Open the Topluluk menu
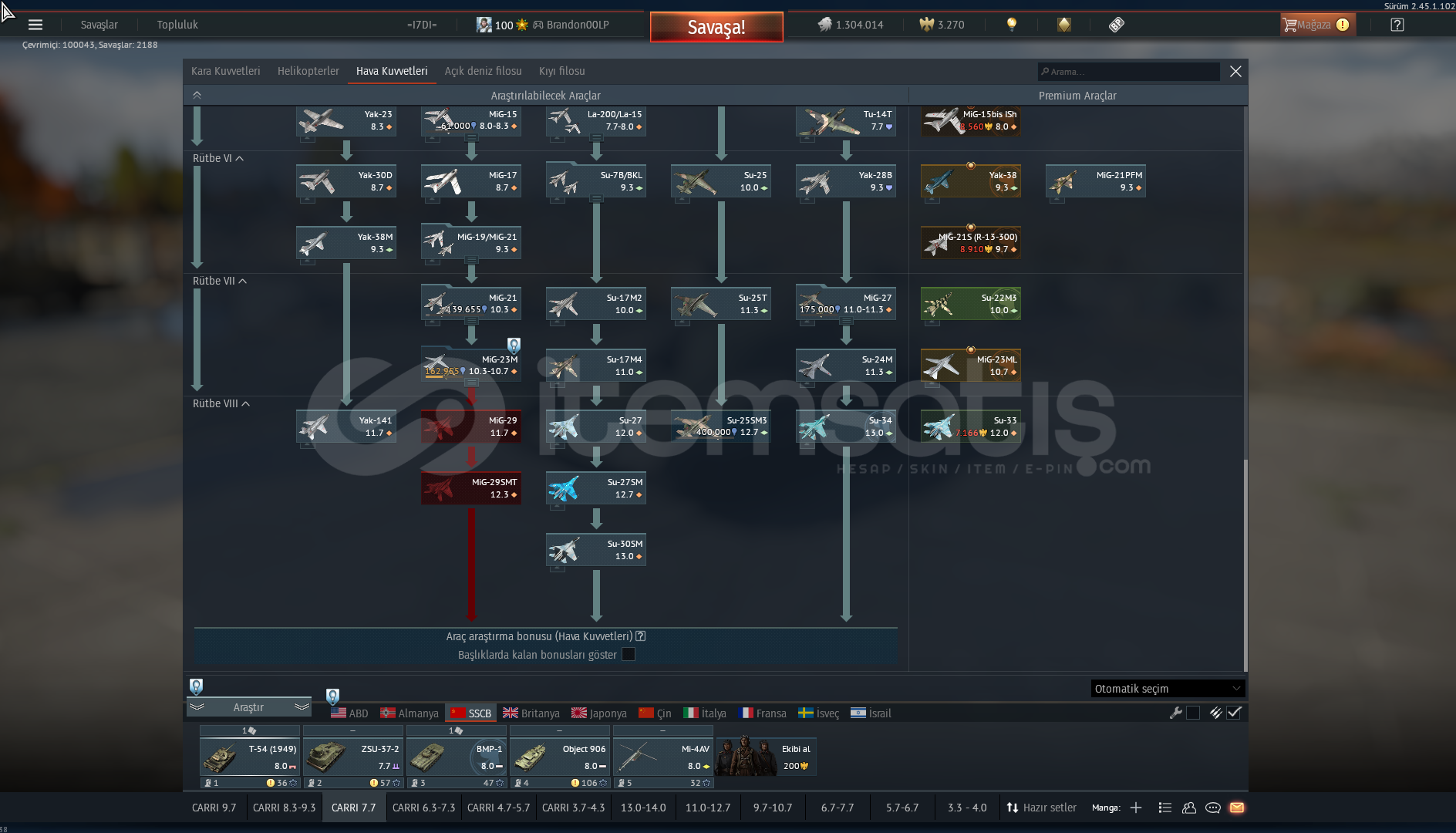The width and height of the screenshot is (1456, 833). click(x=177, y=25)
